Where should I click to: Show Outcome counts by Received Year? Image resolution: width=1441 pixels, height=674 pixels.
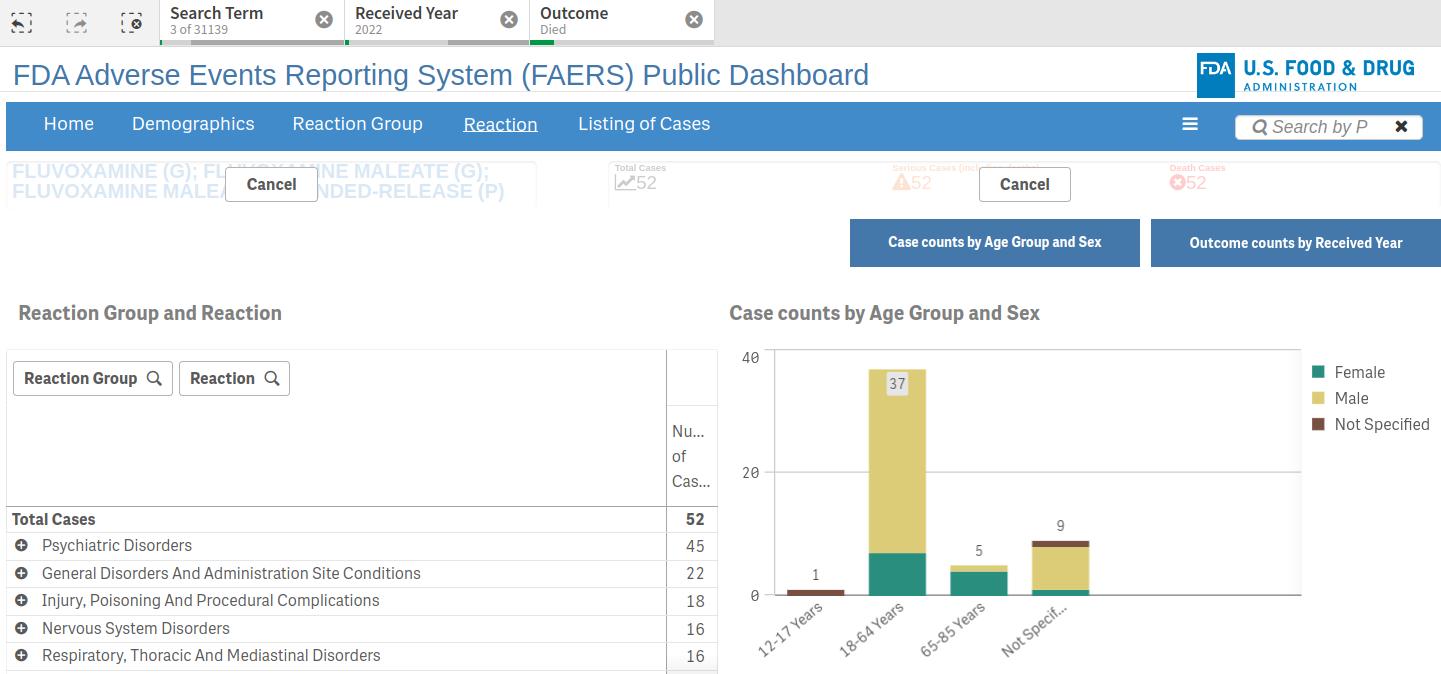pos(1295,243)
